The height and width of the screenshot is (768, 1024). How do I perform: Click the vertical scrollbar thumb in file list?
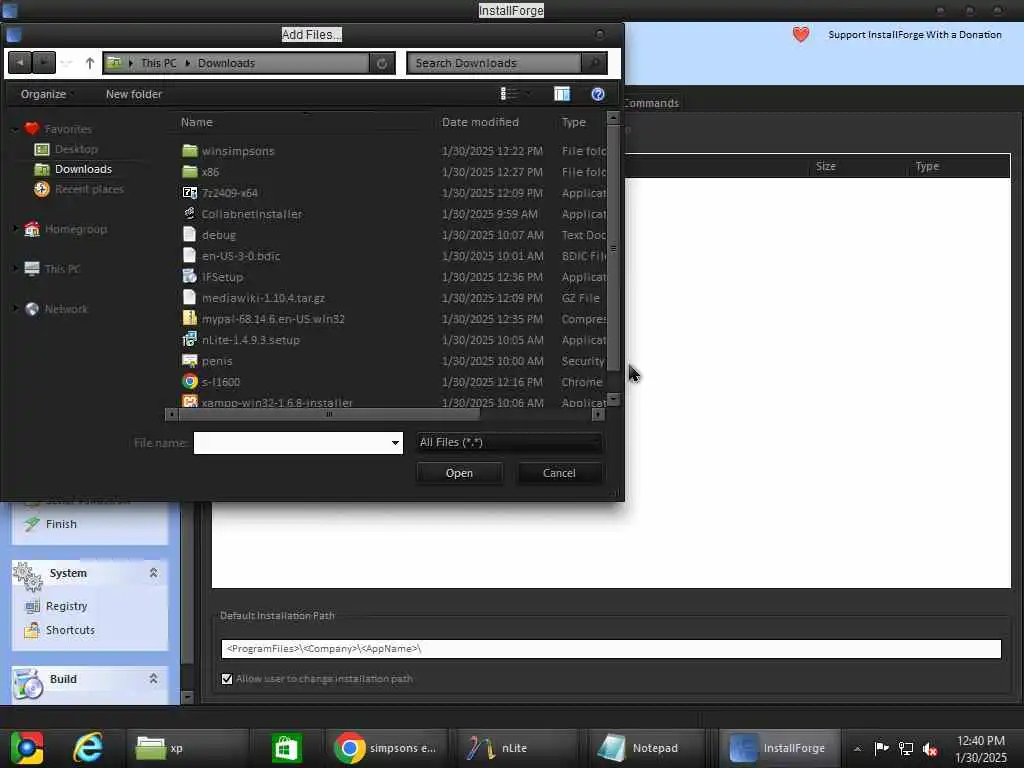tap(613, 248)
